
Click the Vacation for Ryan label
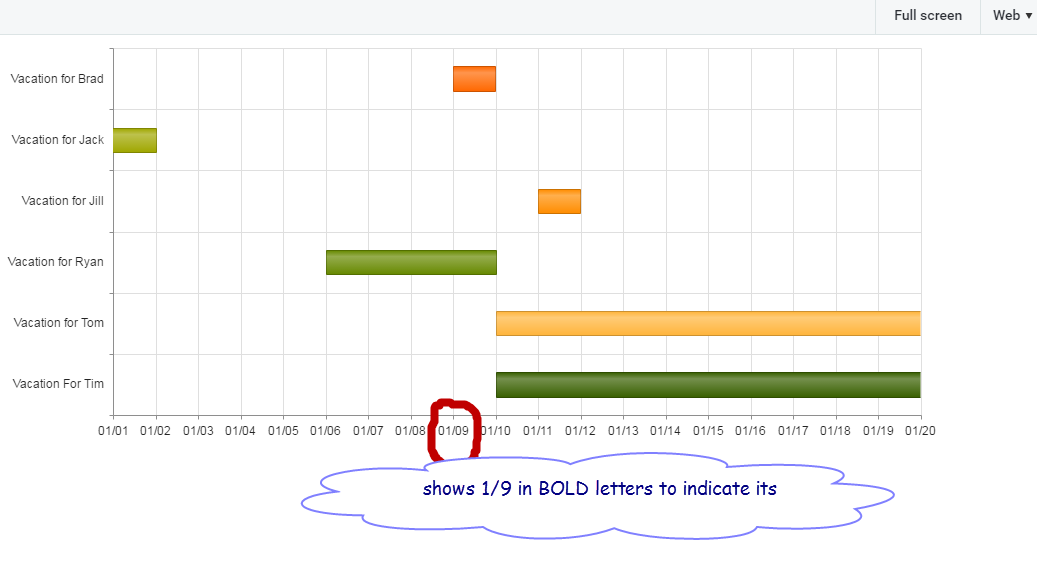click(56, 262)
